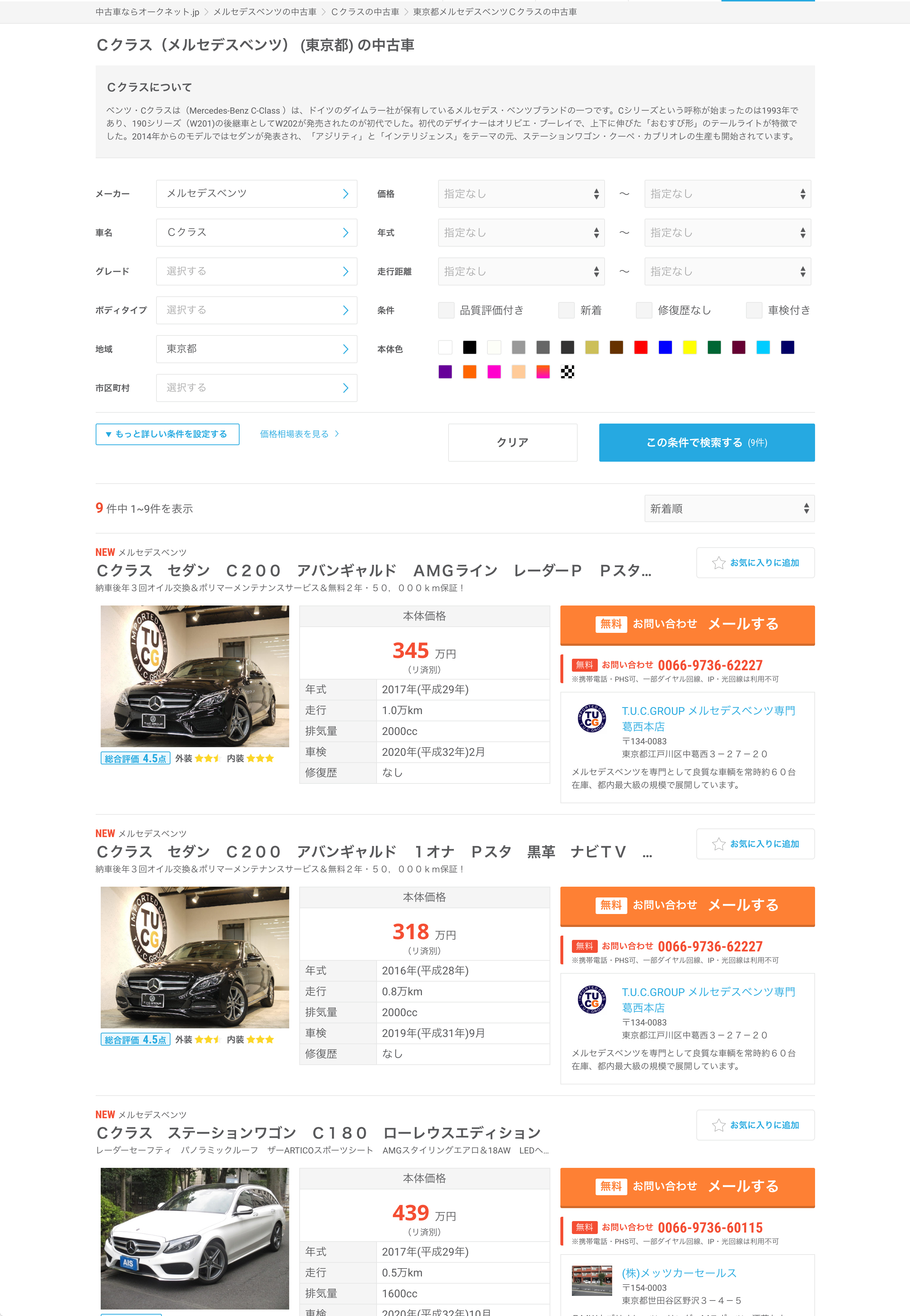Screen dimensions: 910x1316
Task: Open the ステーションワゴン C180 ローレウスエディション title
Action: pyautogui.click(x=318, y=1133)
